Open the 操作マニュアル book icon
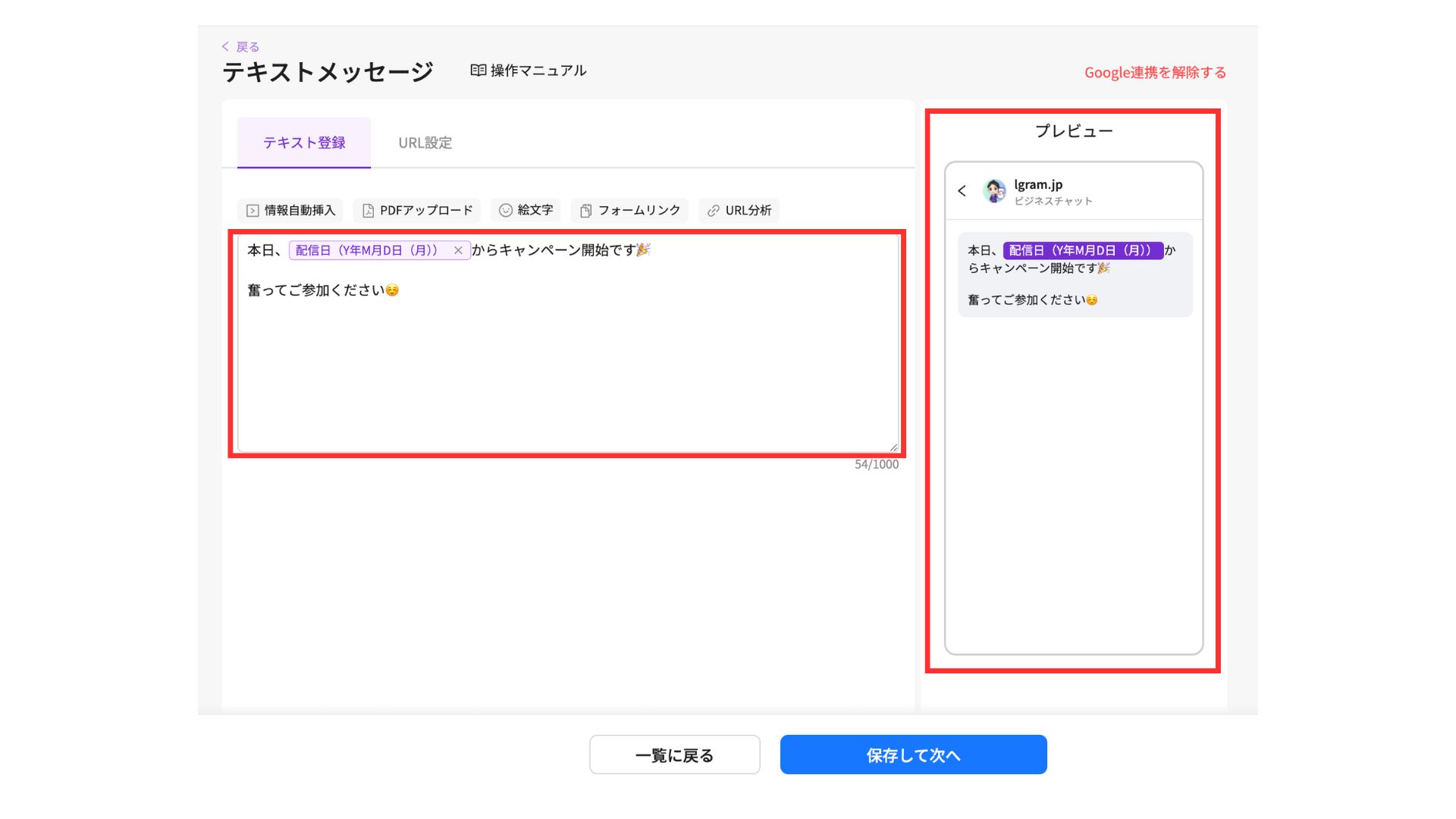Screen dimensions: 1456x819 [x=478, y=71]
